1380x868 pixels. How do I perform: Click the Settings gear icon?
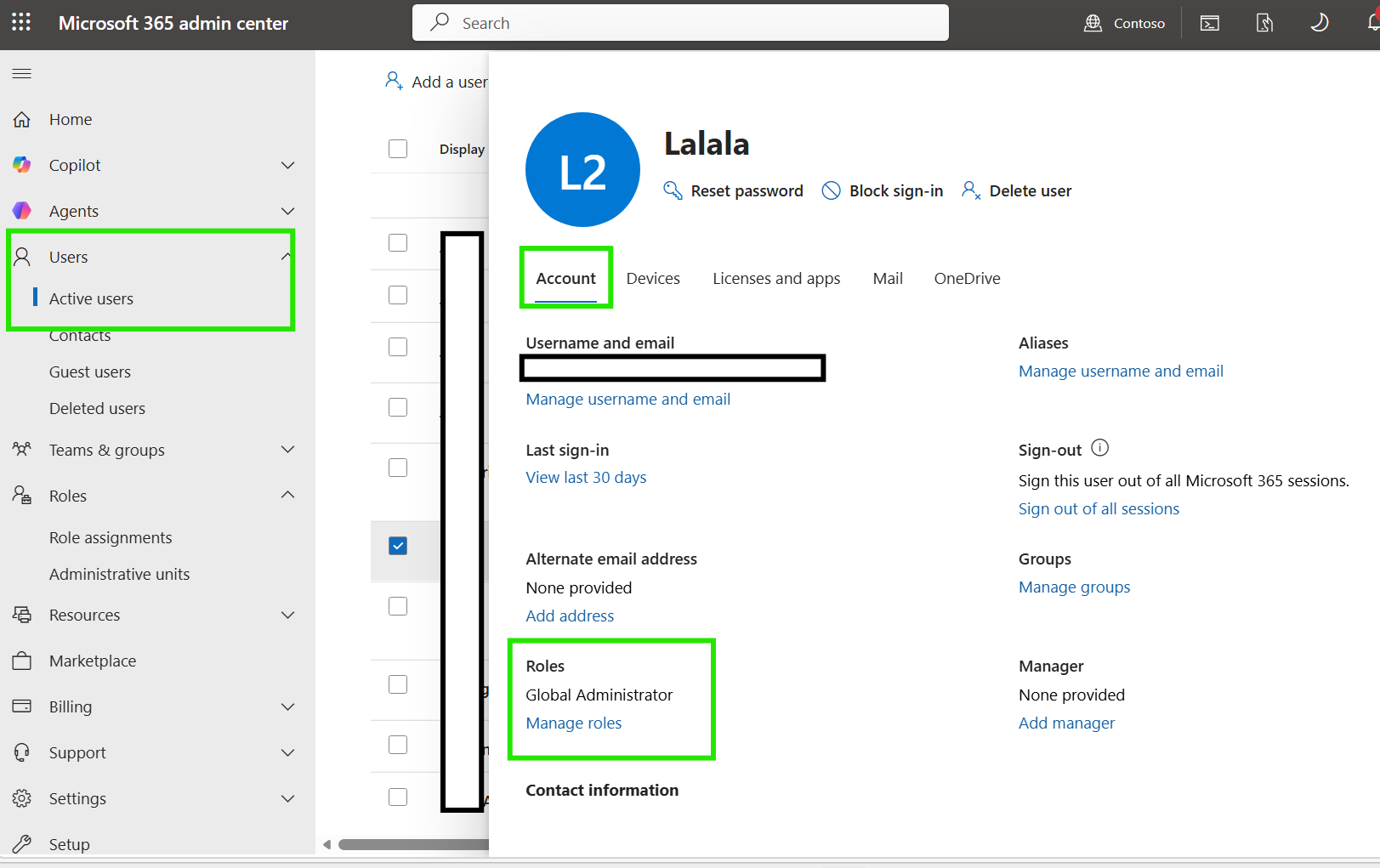(22, 798)
